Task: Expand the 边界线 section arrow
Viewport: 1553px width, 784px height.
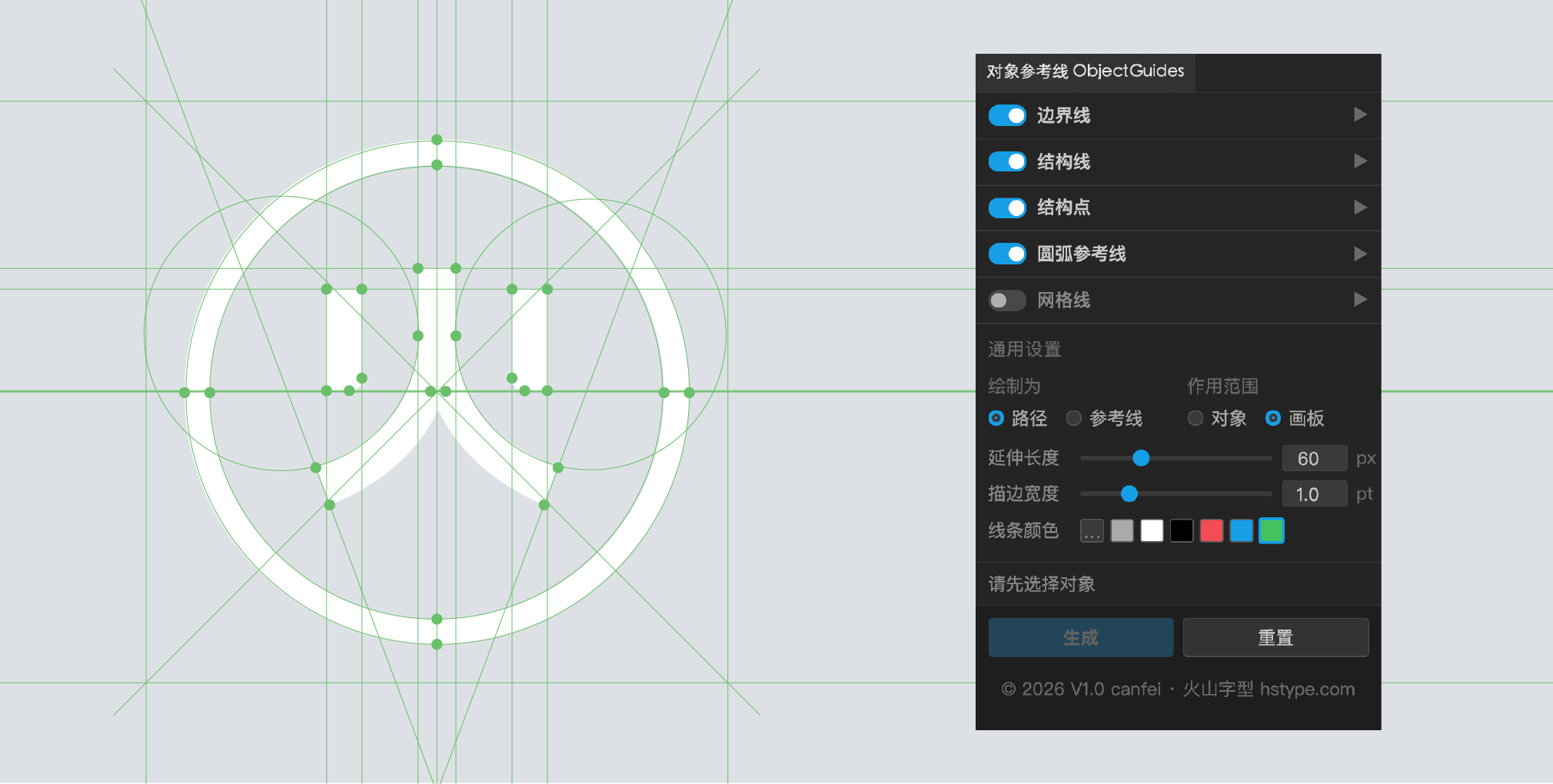Action: pos(1360,115)
